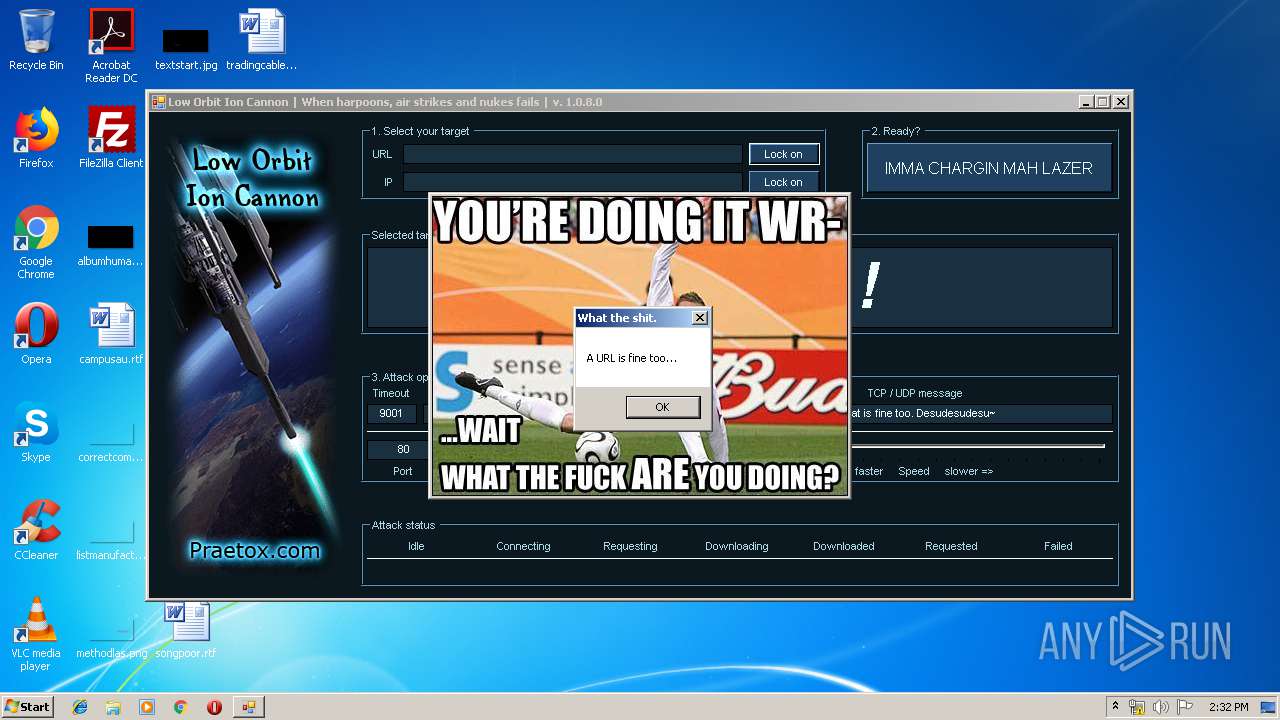Screen dimensions: 1280x720
Task: Click the Downloading status column label
Action: click(x=737, y=546)
